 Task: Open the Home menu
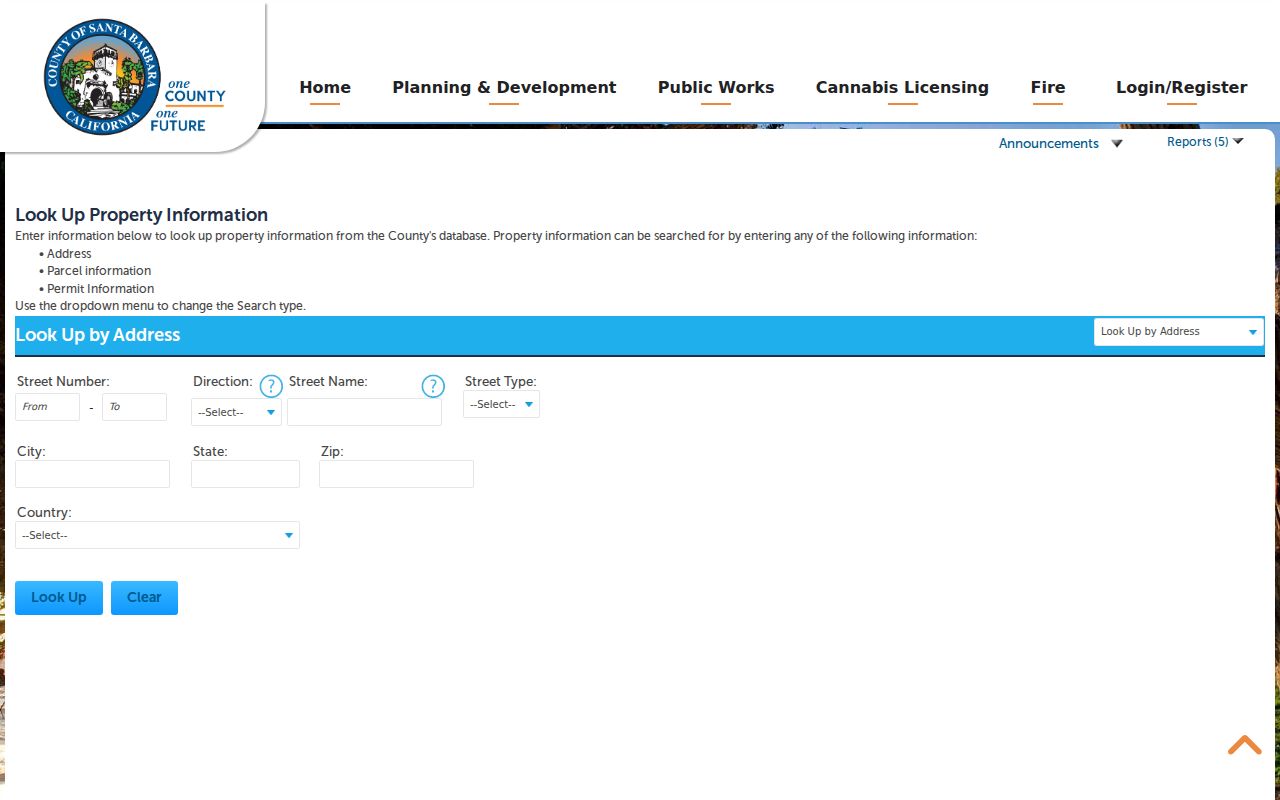(325, 88)
